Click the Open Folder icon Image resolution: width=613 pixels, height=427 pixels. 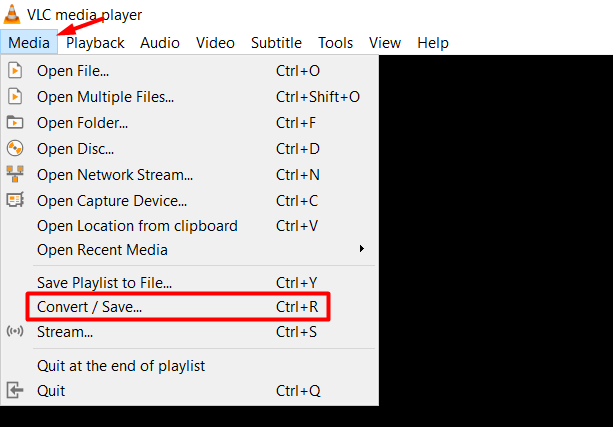[15, 123]
